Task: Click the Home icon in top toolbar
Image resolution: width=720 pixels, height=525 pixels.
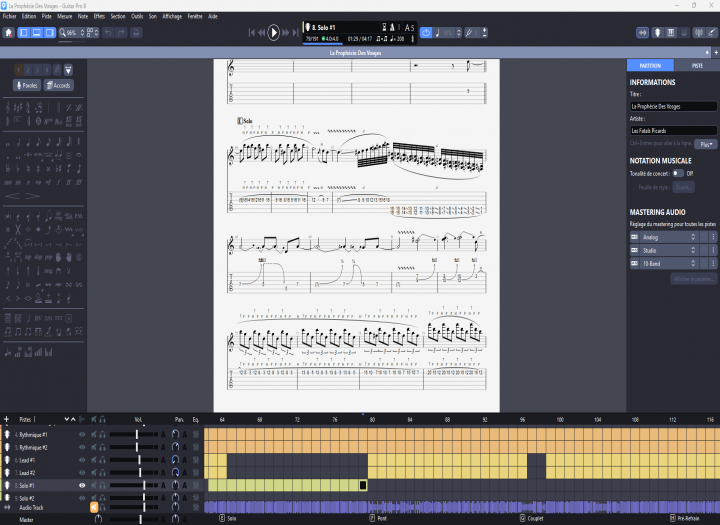Action: (x=8, y=32)
